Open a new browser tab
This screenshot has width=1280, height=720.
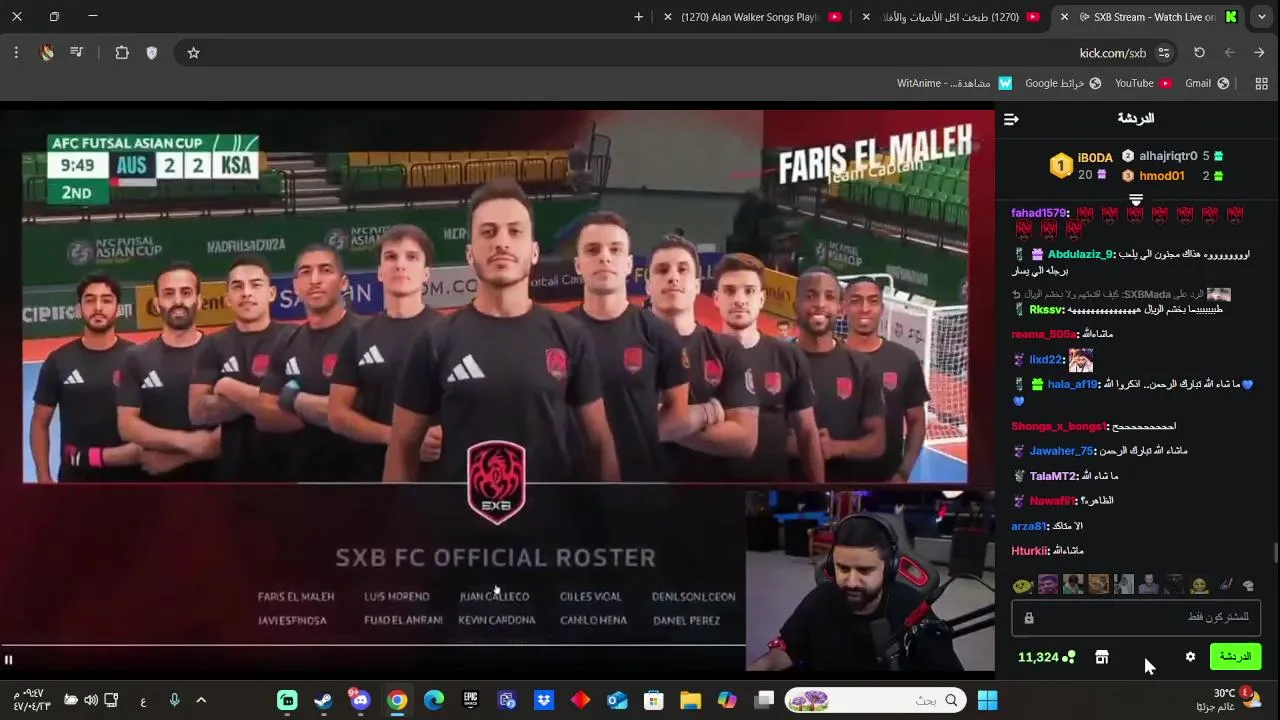pos(638,17)
